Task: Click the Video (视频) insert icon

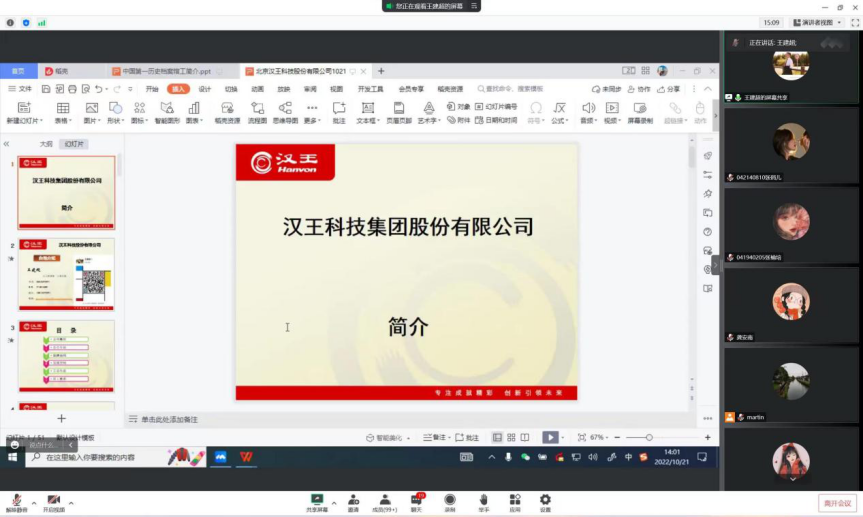Action: point(612,108)
